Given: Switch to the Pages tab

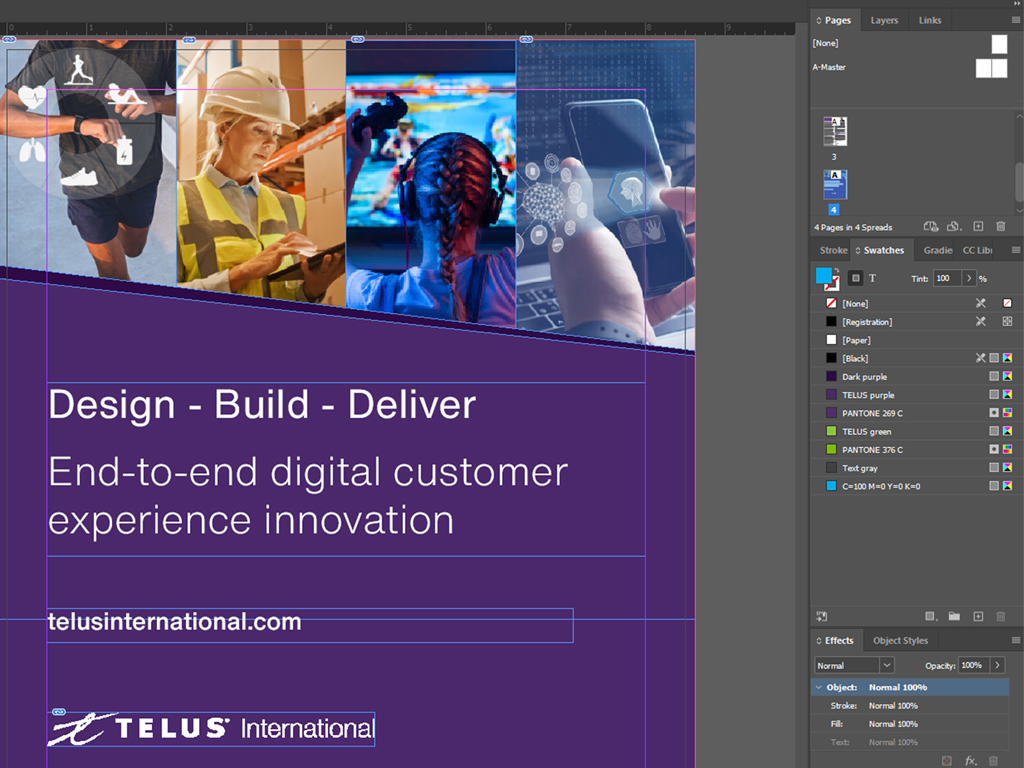Looking at the screenshot, I should [x=837, y=20].
